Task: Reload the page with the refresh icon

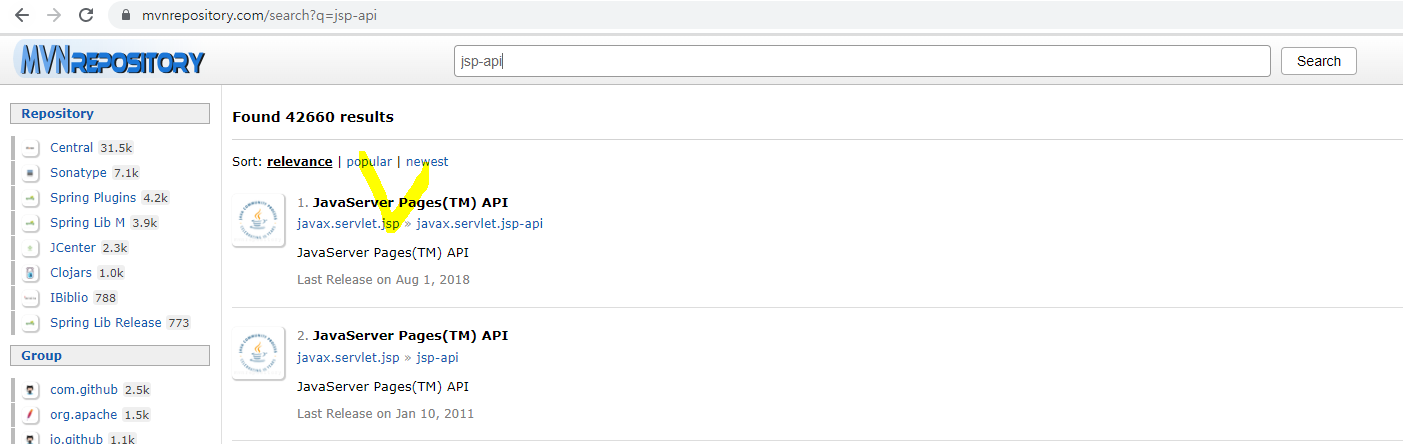Action: click(87, 15)
